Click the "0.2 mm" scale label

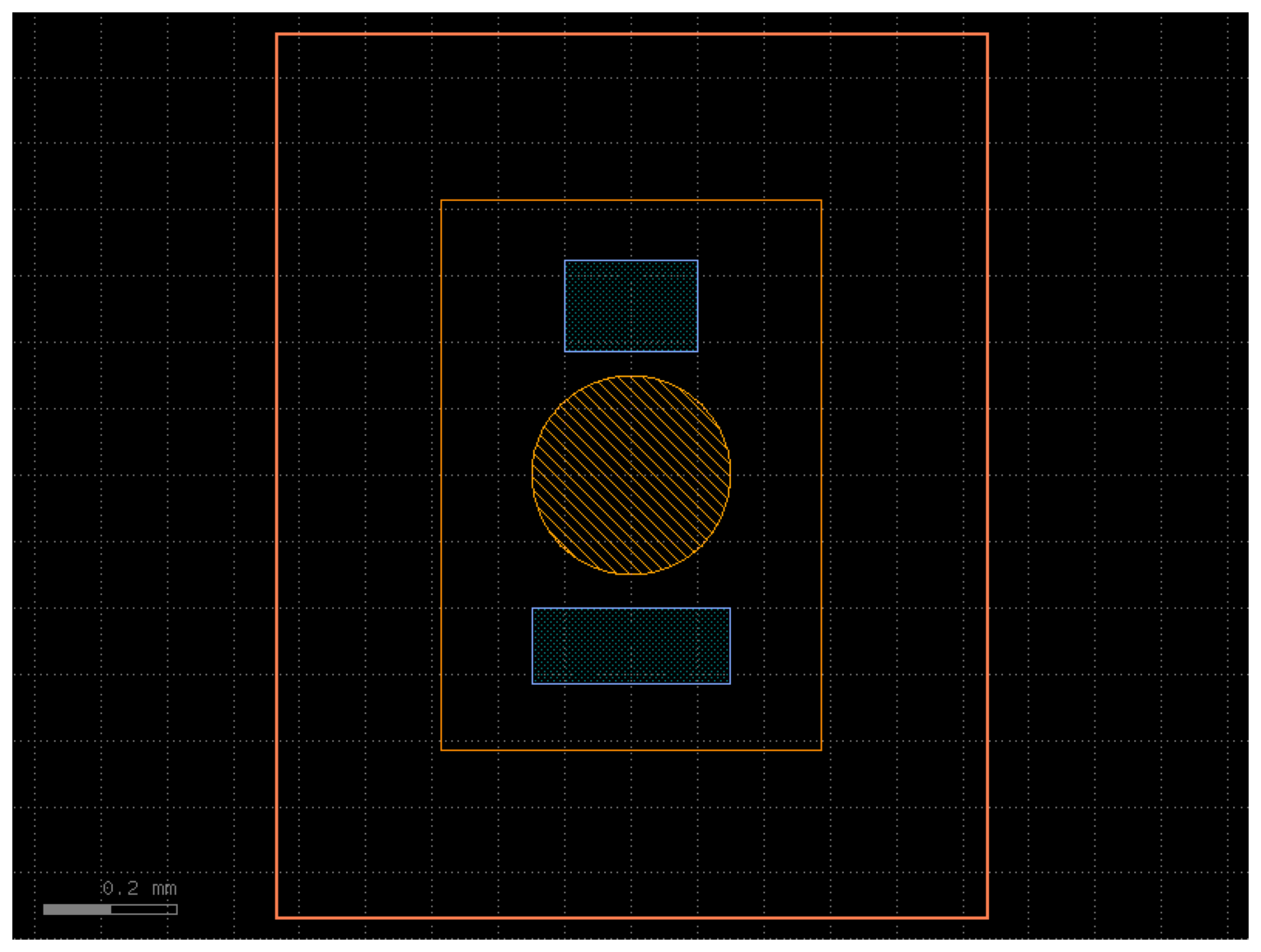point(139,889)
